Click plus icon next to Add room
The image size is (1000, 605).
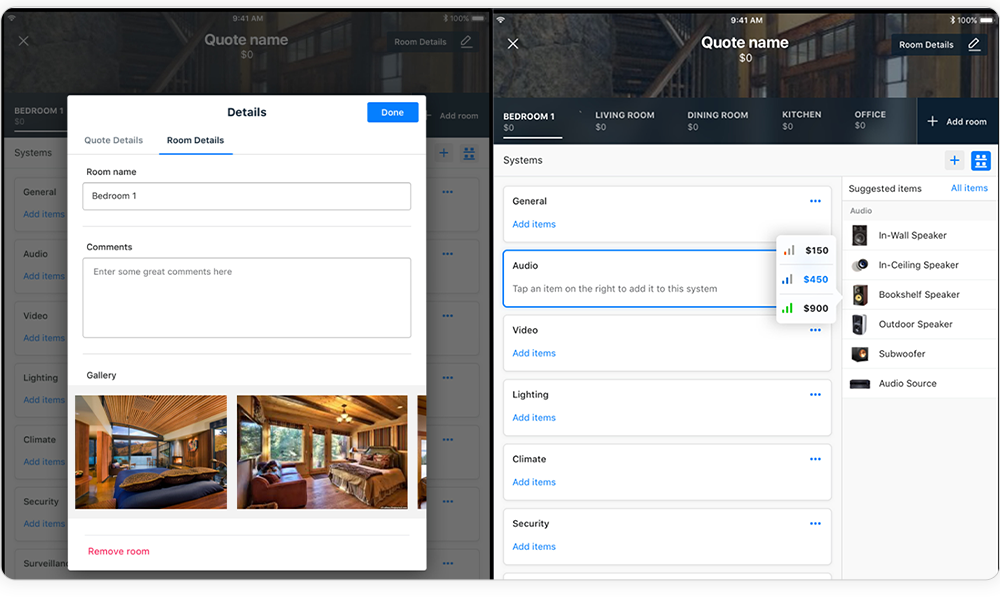pyautogui.click(x=932, y=121)
